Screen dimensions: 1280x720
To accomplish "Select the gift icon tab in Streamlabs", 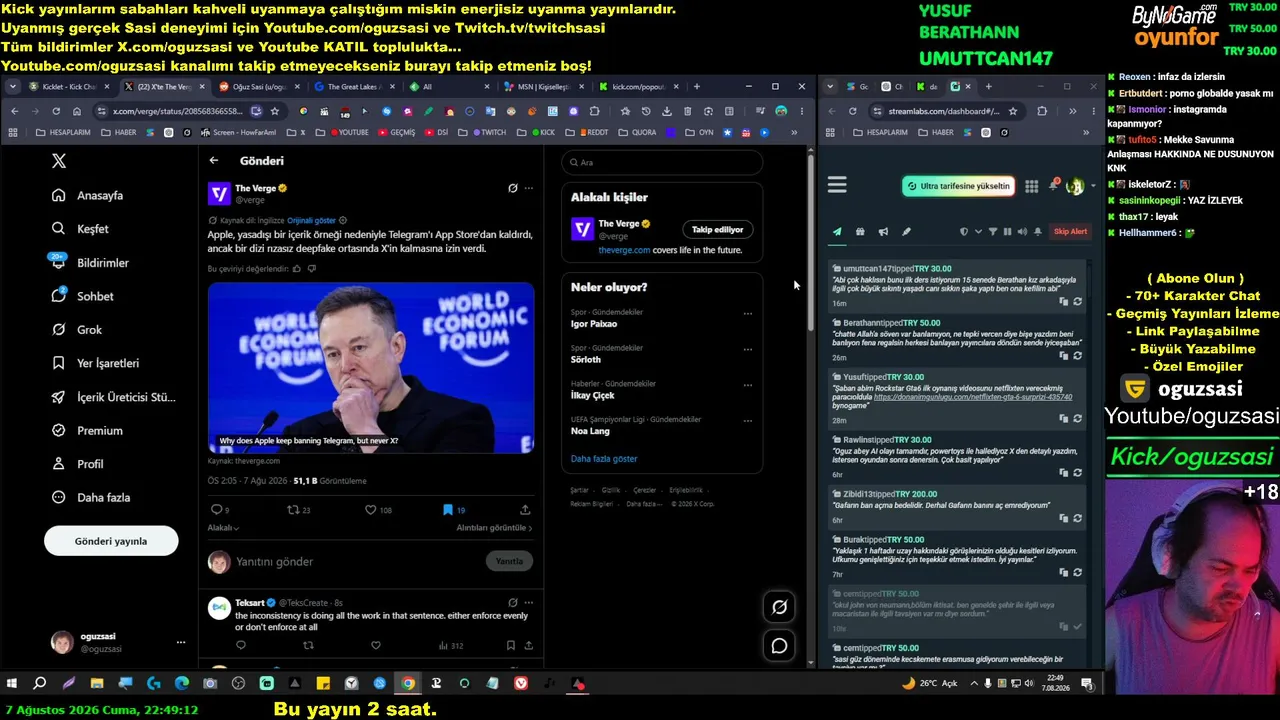I will point(860,232).
